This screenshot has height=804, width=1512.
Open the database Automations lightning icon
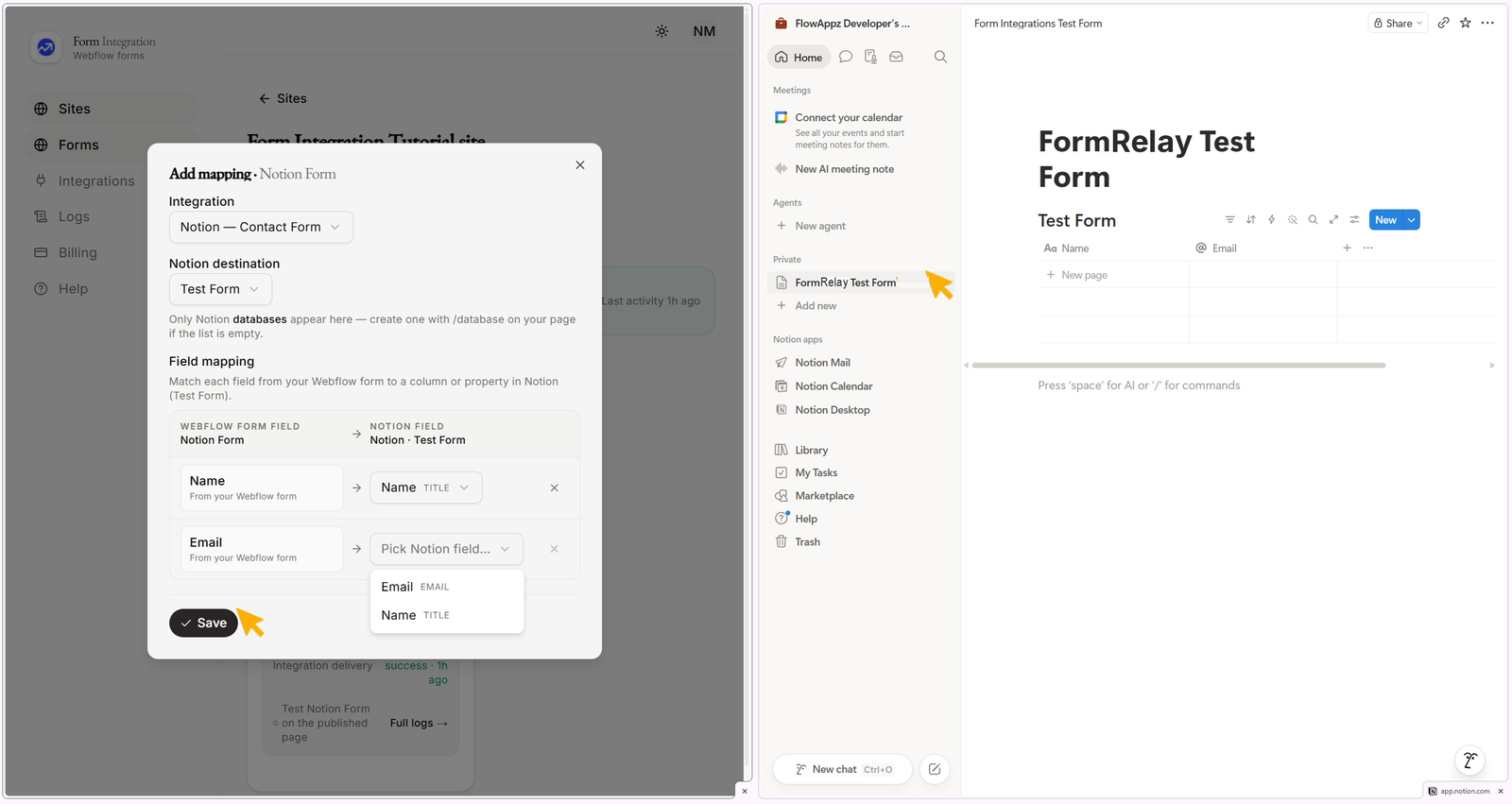point(1271,220)
